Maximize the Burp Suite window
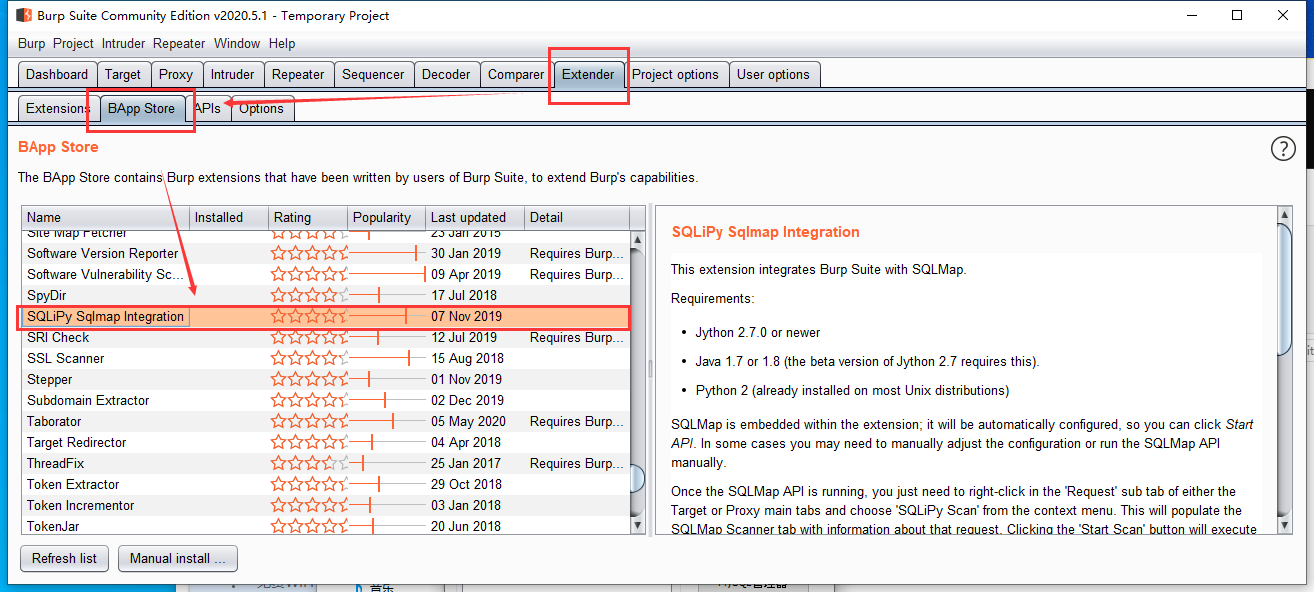This screenshot has width=1314, height=592. pos(1237,15)
